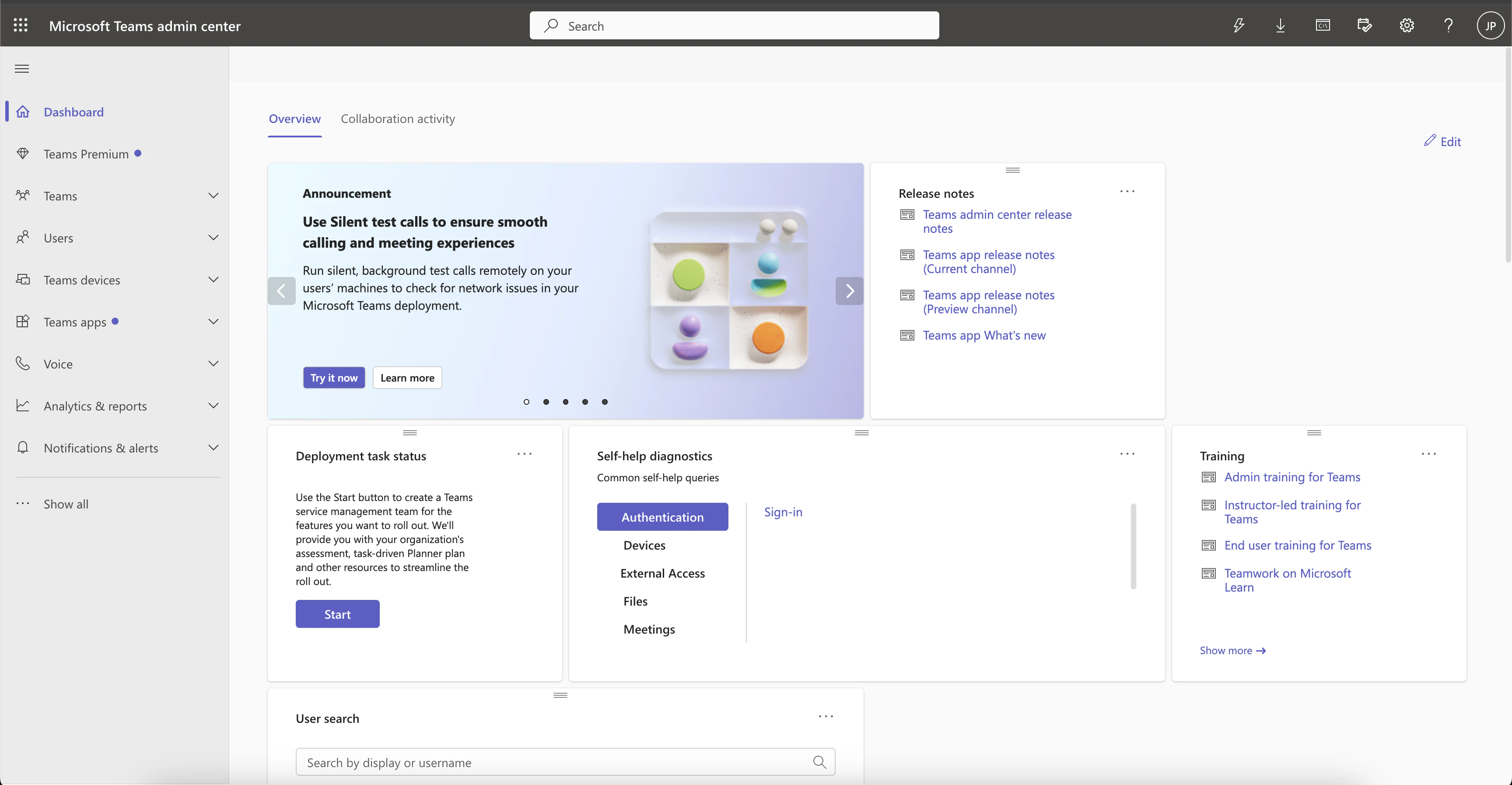Click the Voice phone icon

[x=23, y=364]
